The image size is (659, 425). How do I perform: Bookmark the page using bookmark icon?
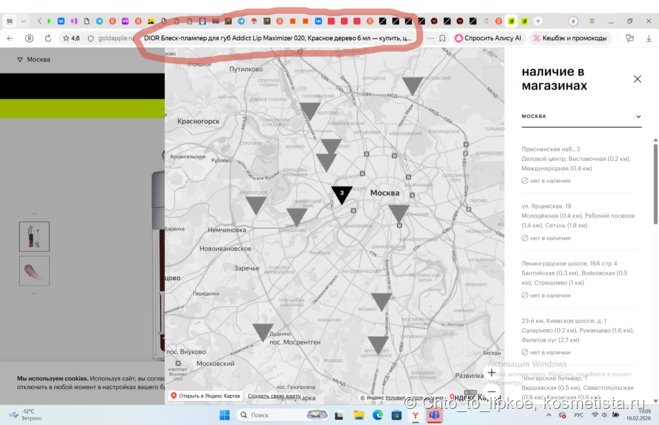[442, 38]
